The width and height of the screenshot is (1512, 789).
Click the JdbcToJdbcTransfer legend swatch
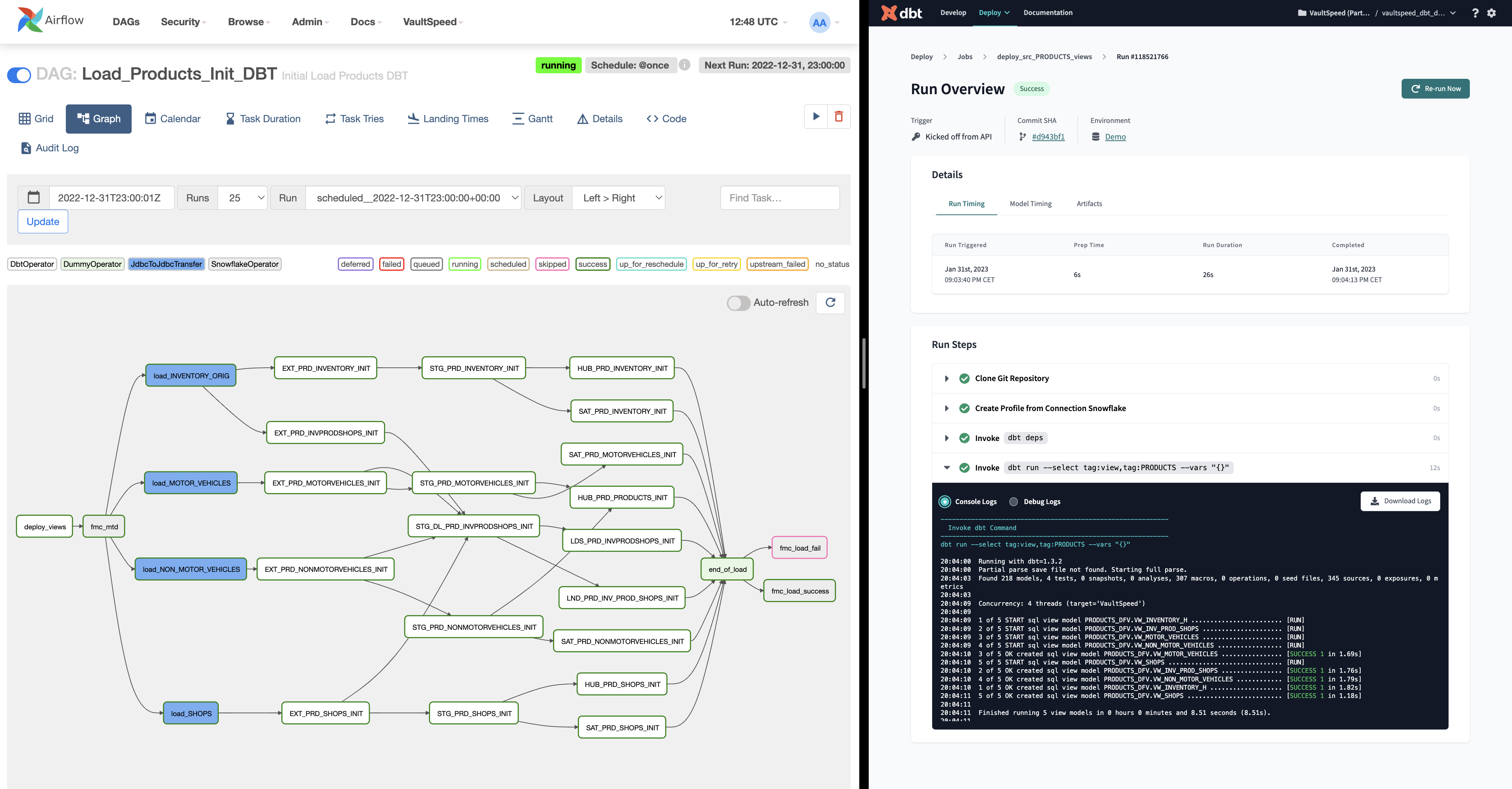point(166,264)
